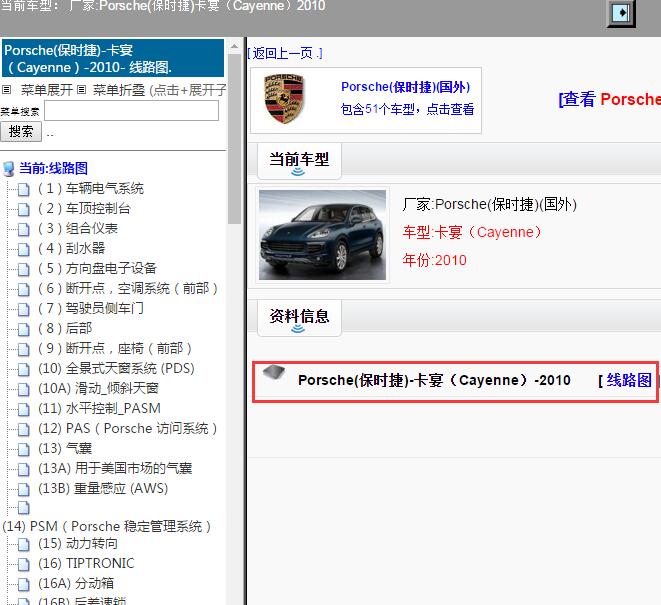
Task: Click document icon for (2) 车顶控制台
Action: point(24,209)
